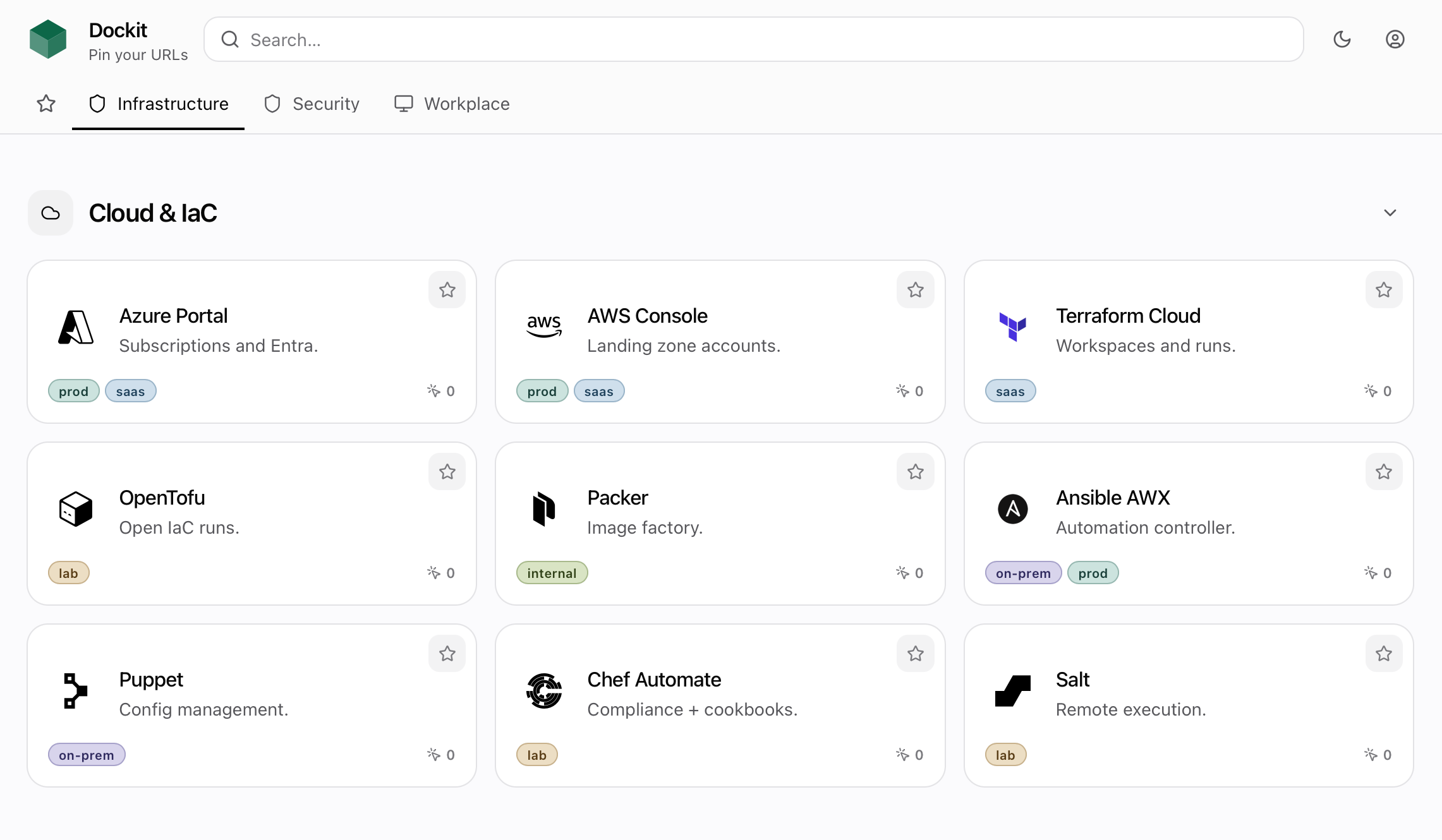
Task: Switch to the Security tab
Action: click(312, 104)
